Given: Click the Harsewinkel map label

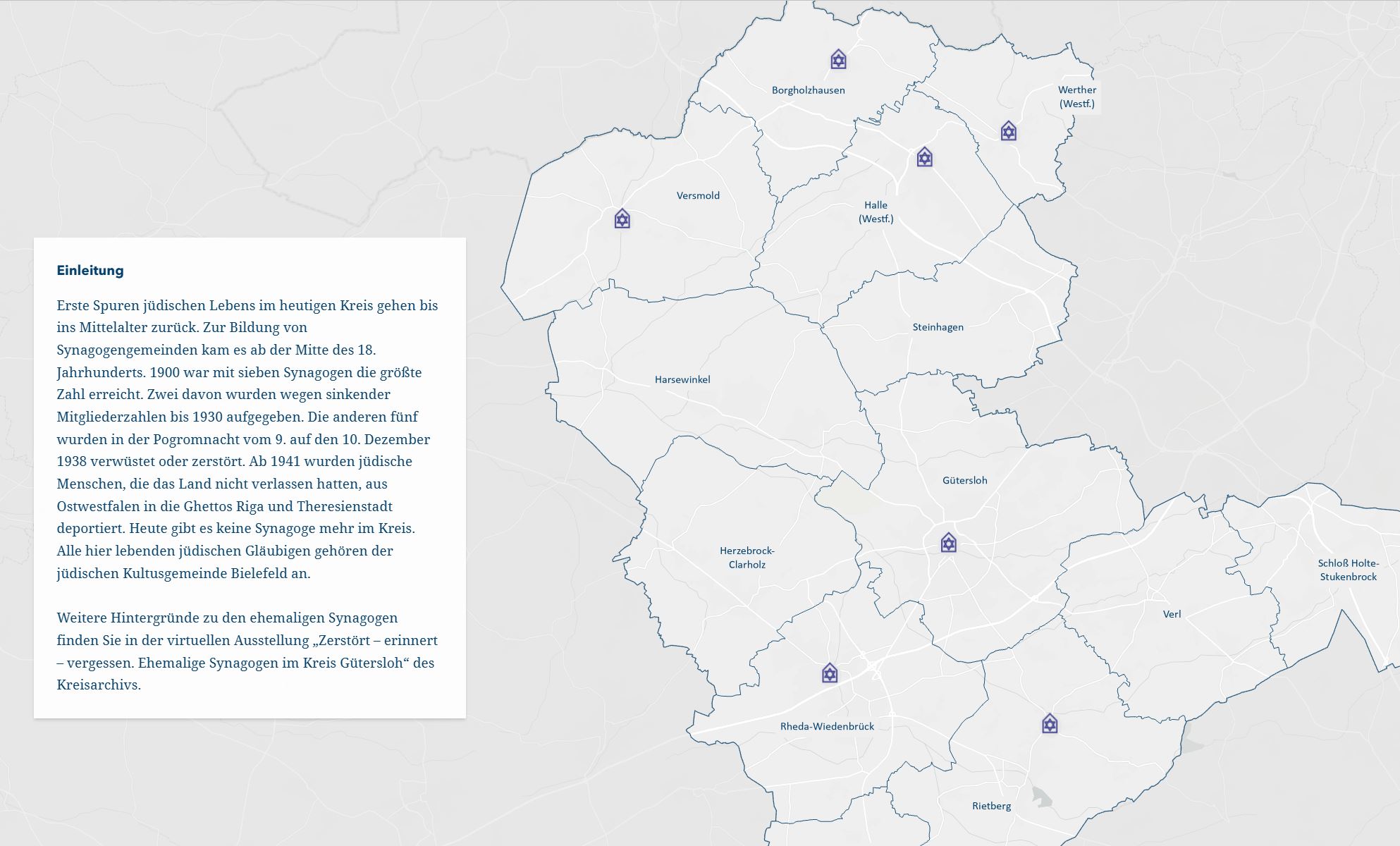Looking at the screenshot, I should click(682, 379).
